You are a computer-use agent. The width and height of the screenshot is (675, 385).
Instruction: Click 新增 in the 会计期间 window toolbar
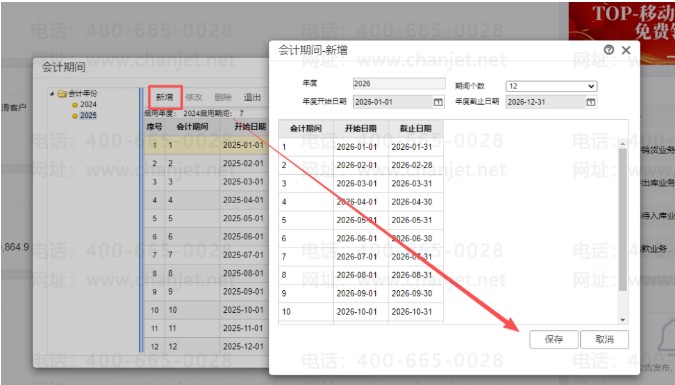pos(165,97)
